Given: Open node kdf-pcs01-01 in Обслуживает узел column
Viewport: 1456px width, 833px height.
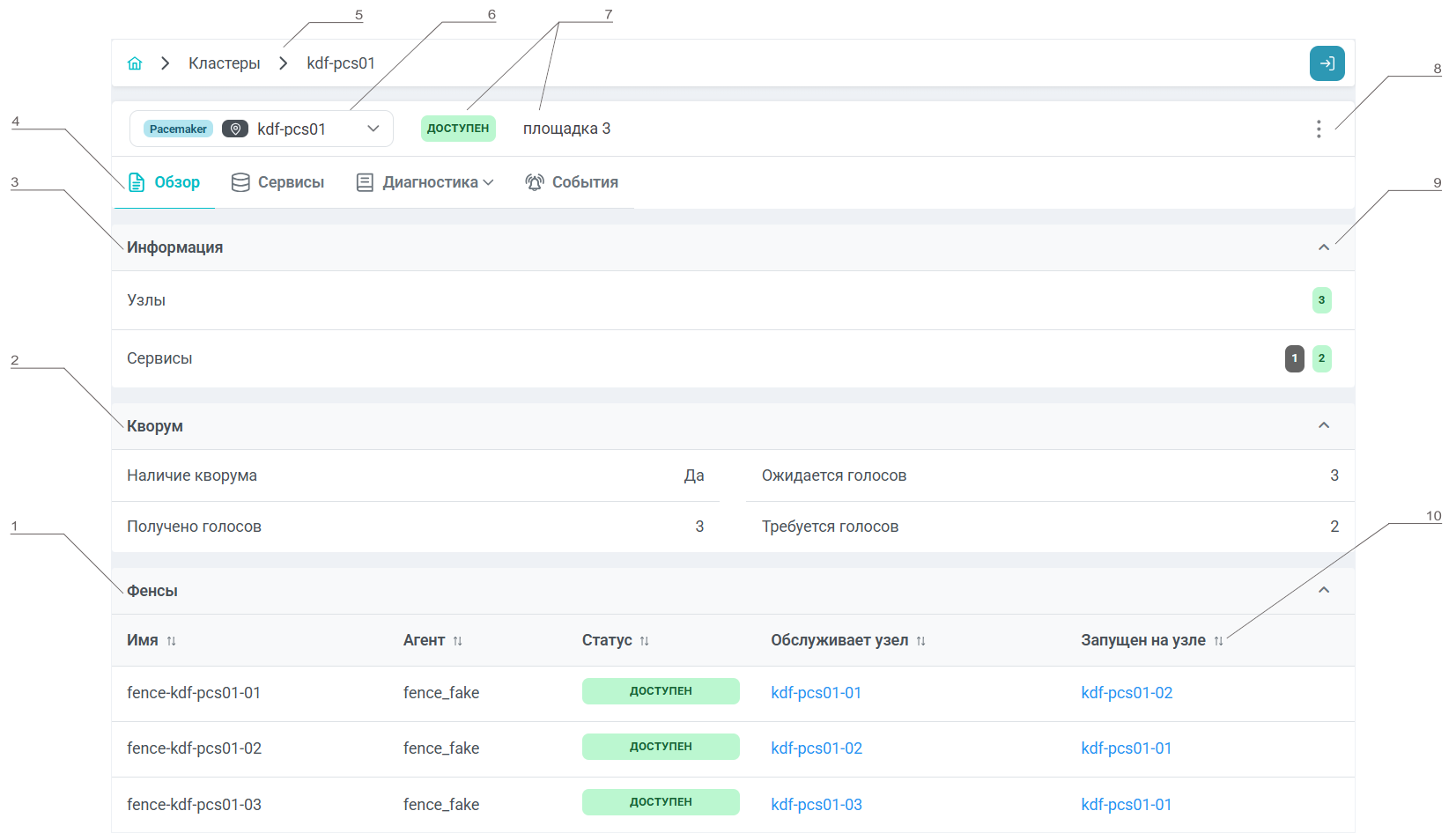Looking at the screenshot, I should (x=816, y=693).
